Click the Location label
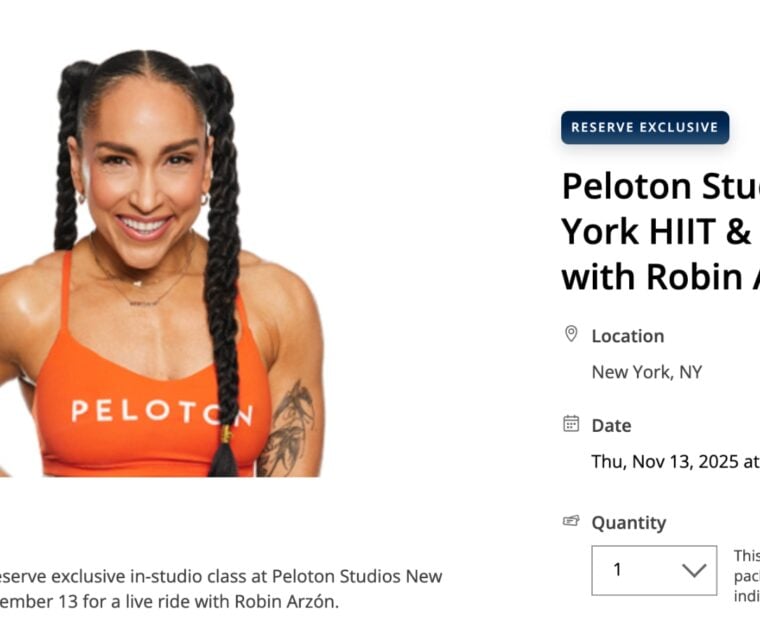 (628, 336)
